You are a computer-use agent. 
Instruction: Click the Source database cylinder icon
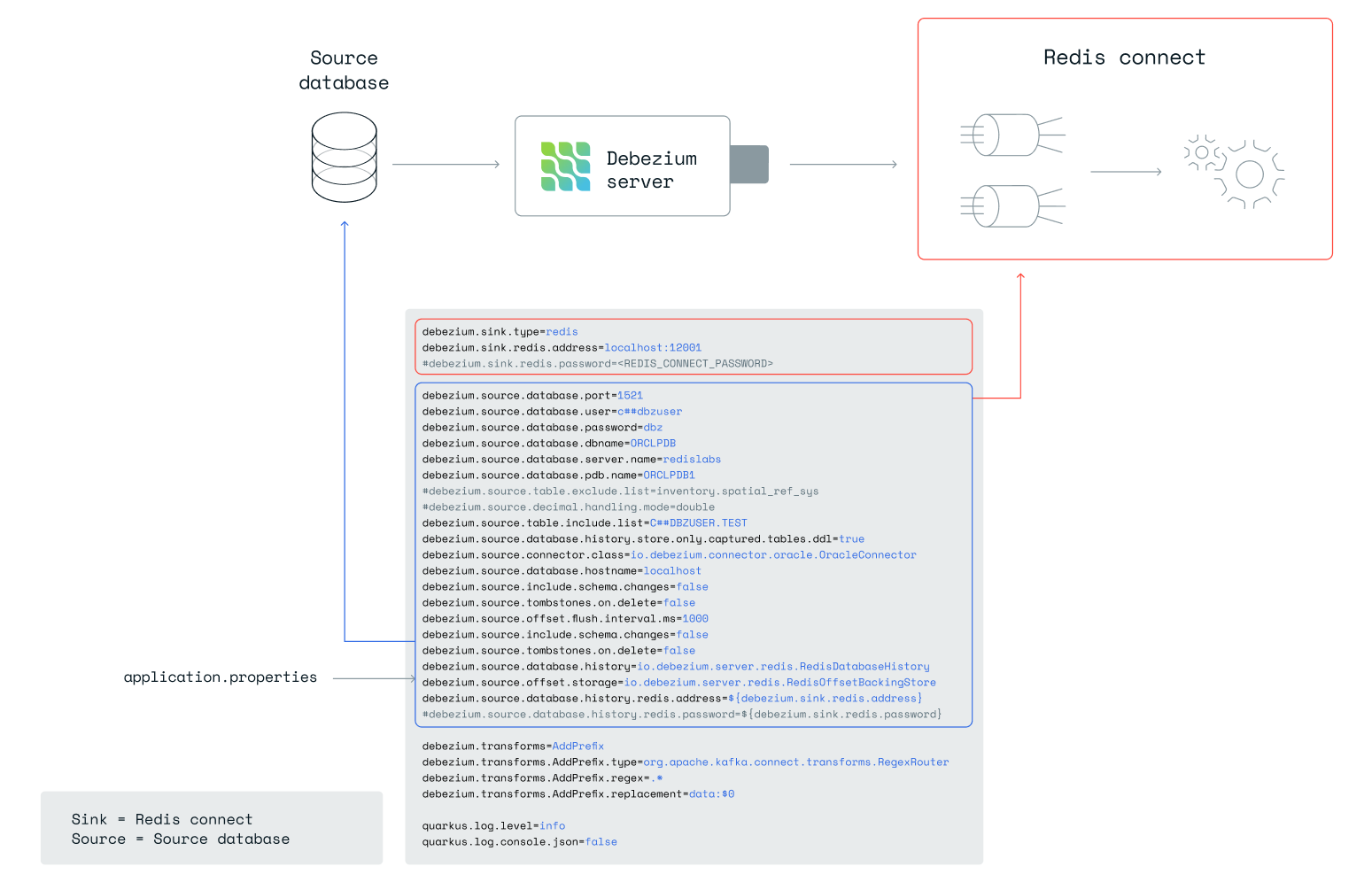coord(344,158)
